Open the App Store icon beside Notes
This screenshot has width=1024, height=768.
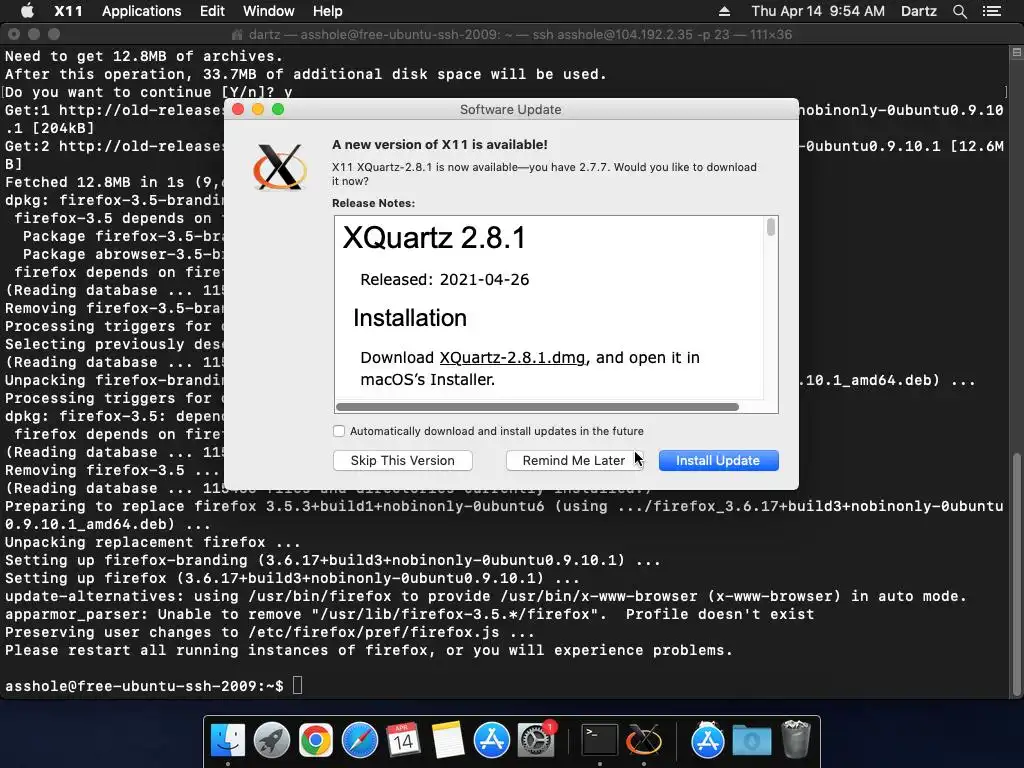tap(491, 741)
